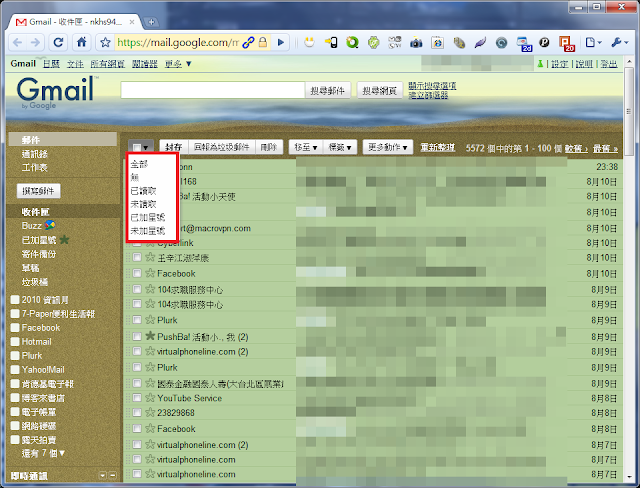Image resolution: width=640 pixels, height=488 pixels.
Task: Click the blue chain link icon in address bar
Action: [248, 42]
